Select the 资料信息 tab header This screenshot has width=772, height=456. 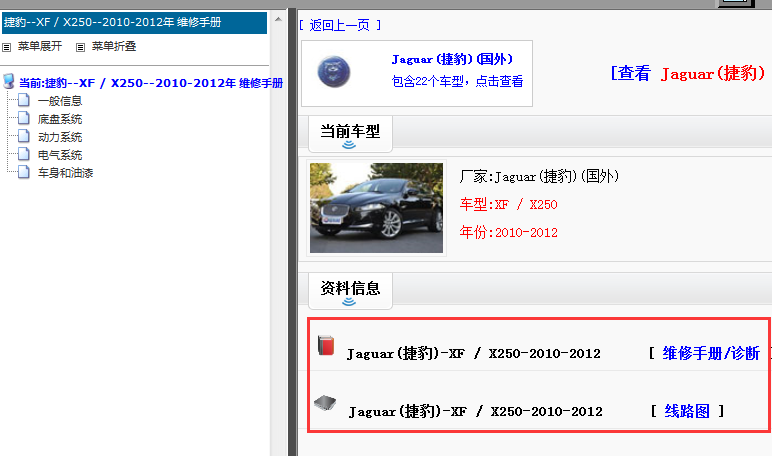[x=350, y=291]
